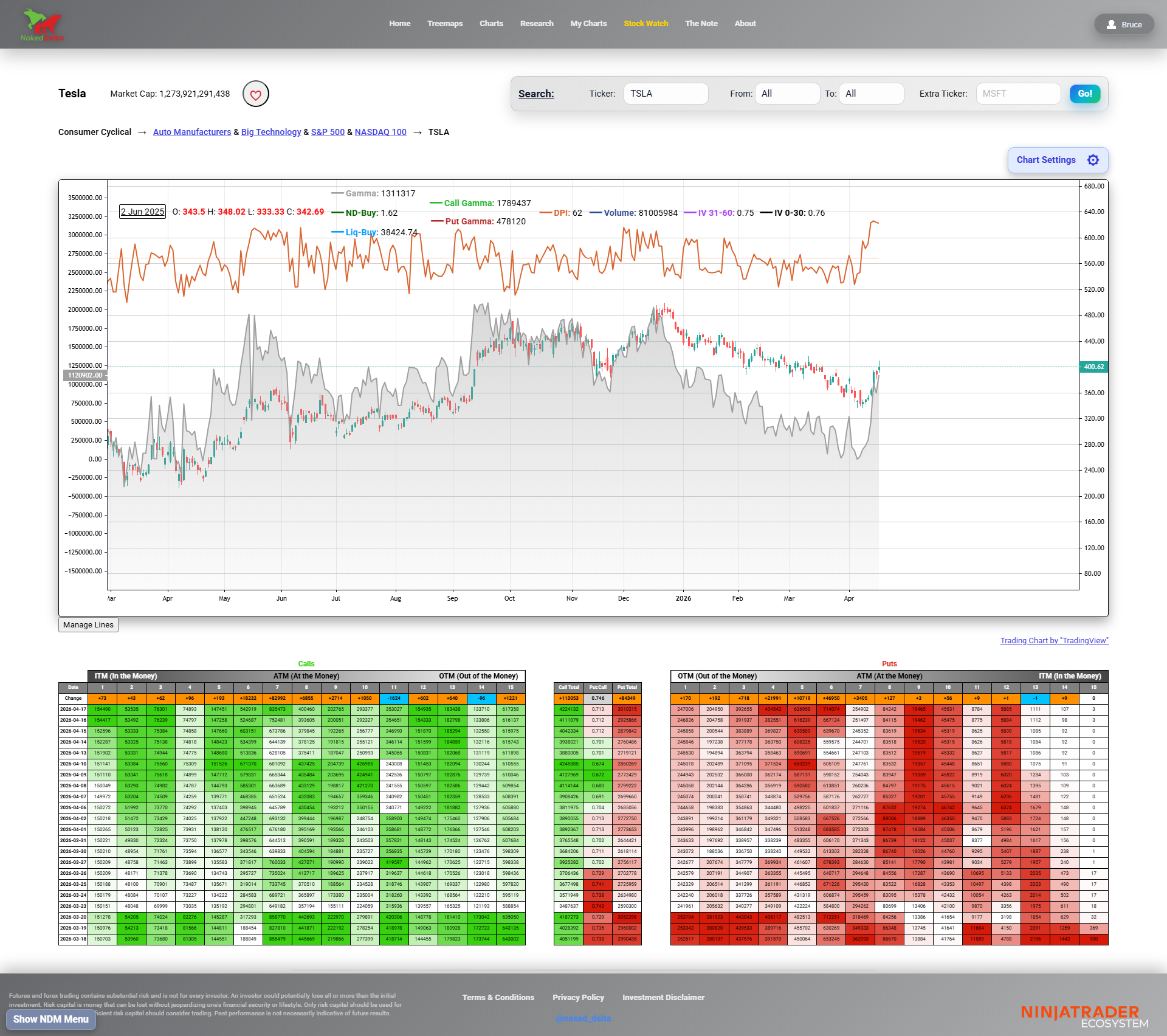Select the Stock Watch tab
Viewport: 1167px width, 1036px height.
point(645,24)
